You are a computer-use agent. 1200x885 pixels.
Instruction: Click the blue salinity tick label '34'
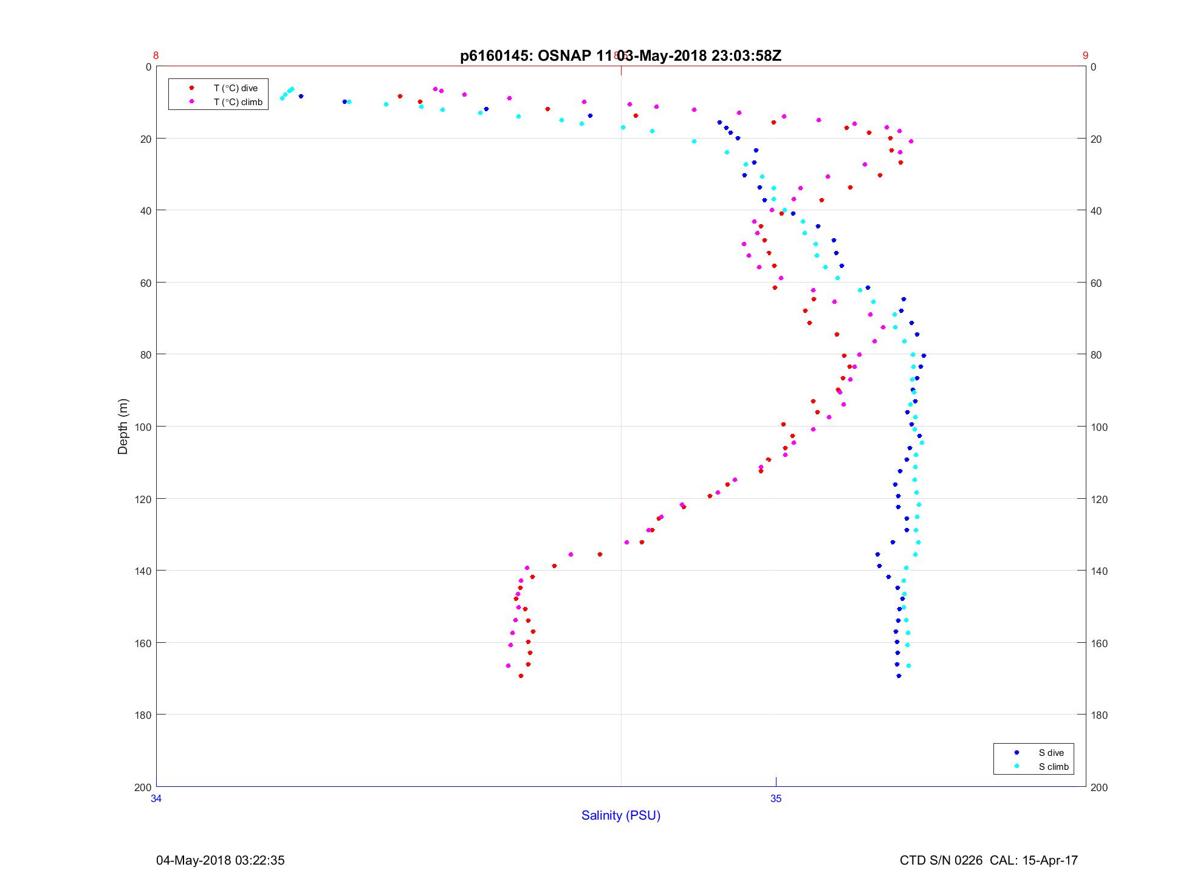tap(156, 799)
